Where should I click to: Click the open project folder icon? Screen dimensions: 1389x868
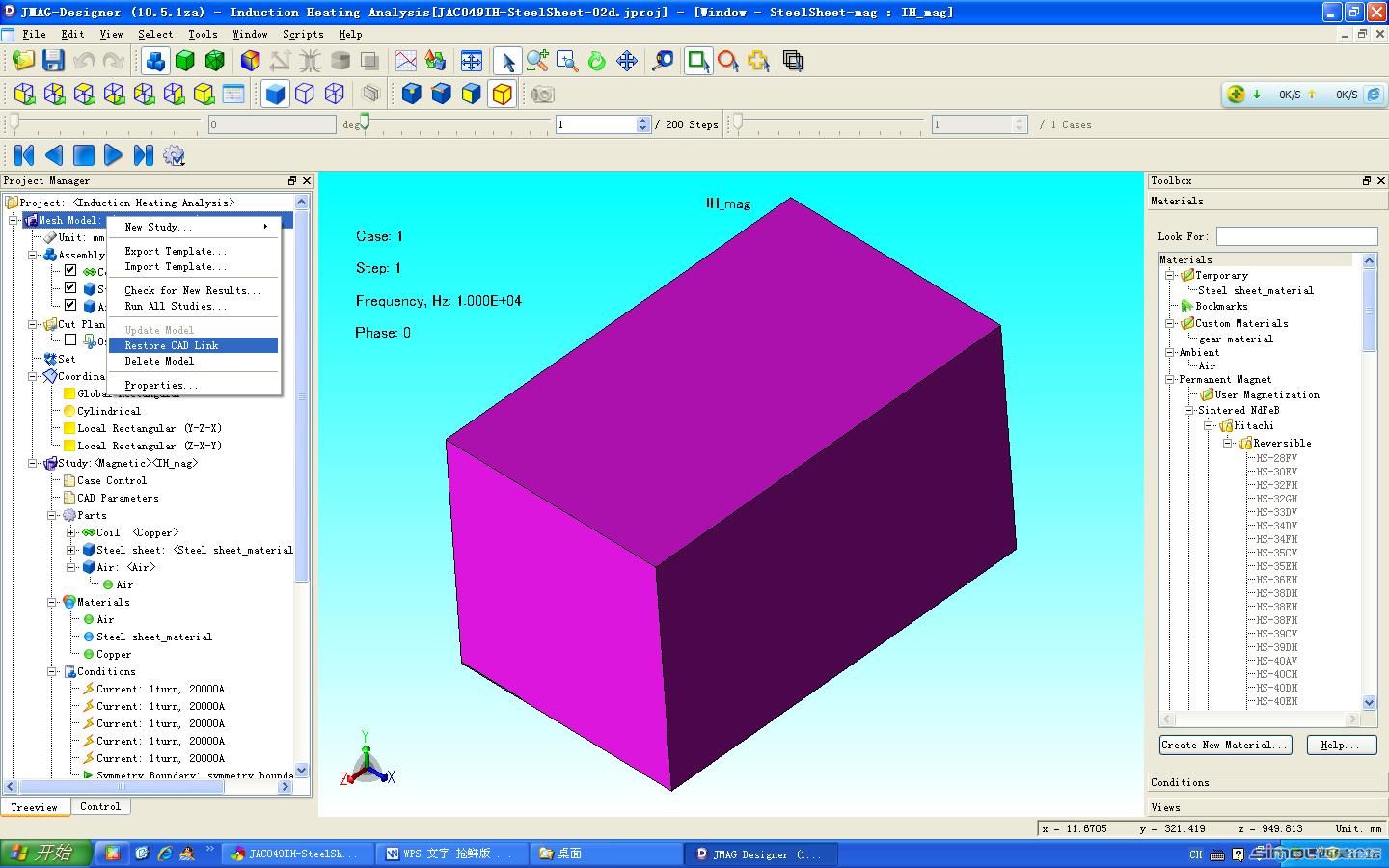pyautogui.click(x=23, y=61)
